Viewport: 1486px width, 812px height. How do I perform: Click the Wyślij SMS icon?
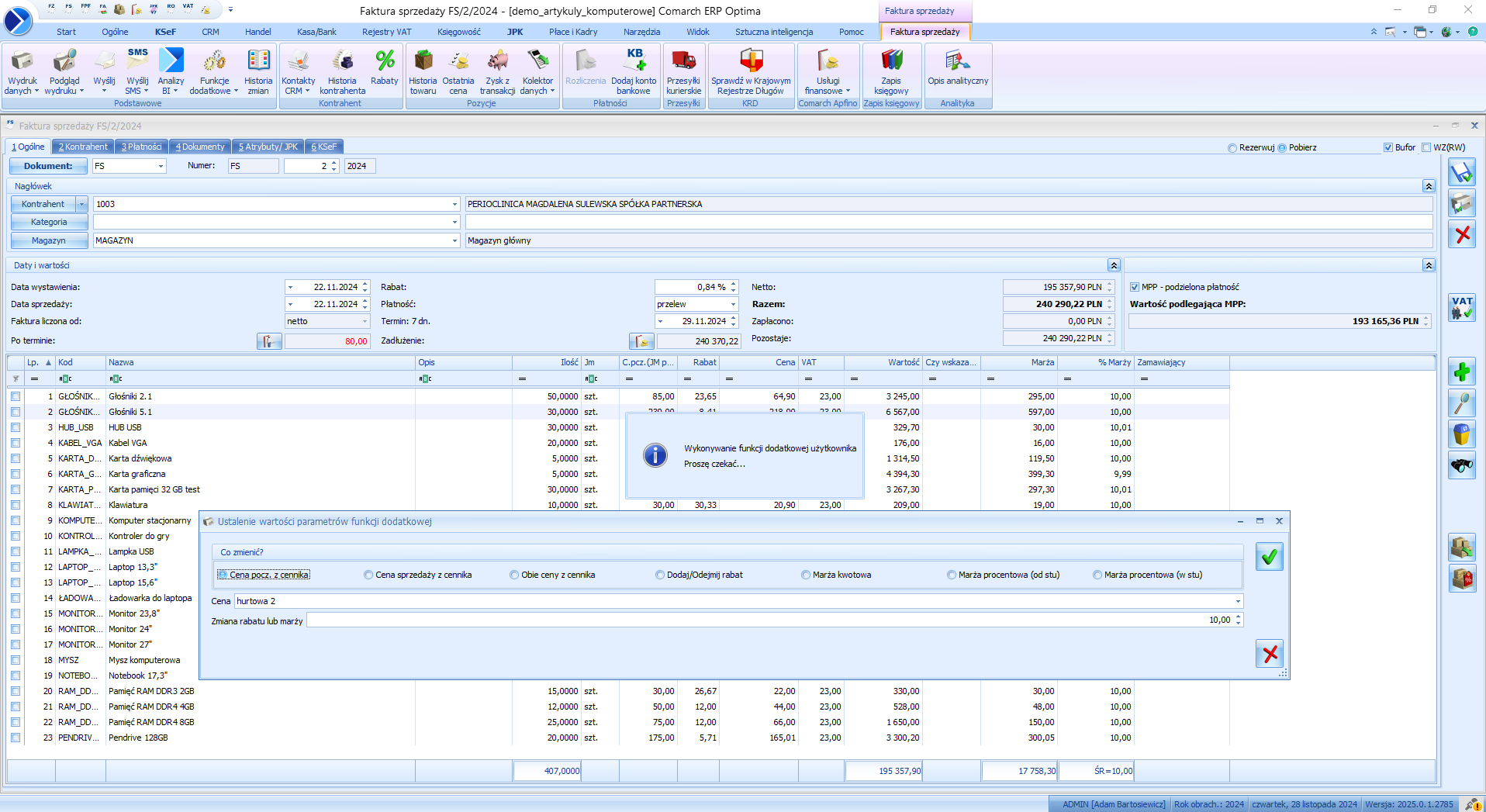[137, 71]
